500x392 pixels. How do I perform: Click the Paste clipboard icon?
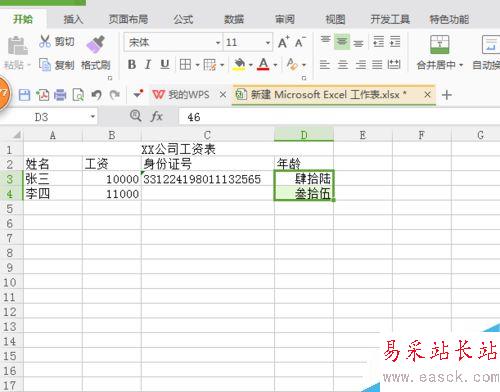click(x=17, y=45)
